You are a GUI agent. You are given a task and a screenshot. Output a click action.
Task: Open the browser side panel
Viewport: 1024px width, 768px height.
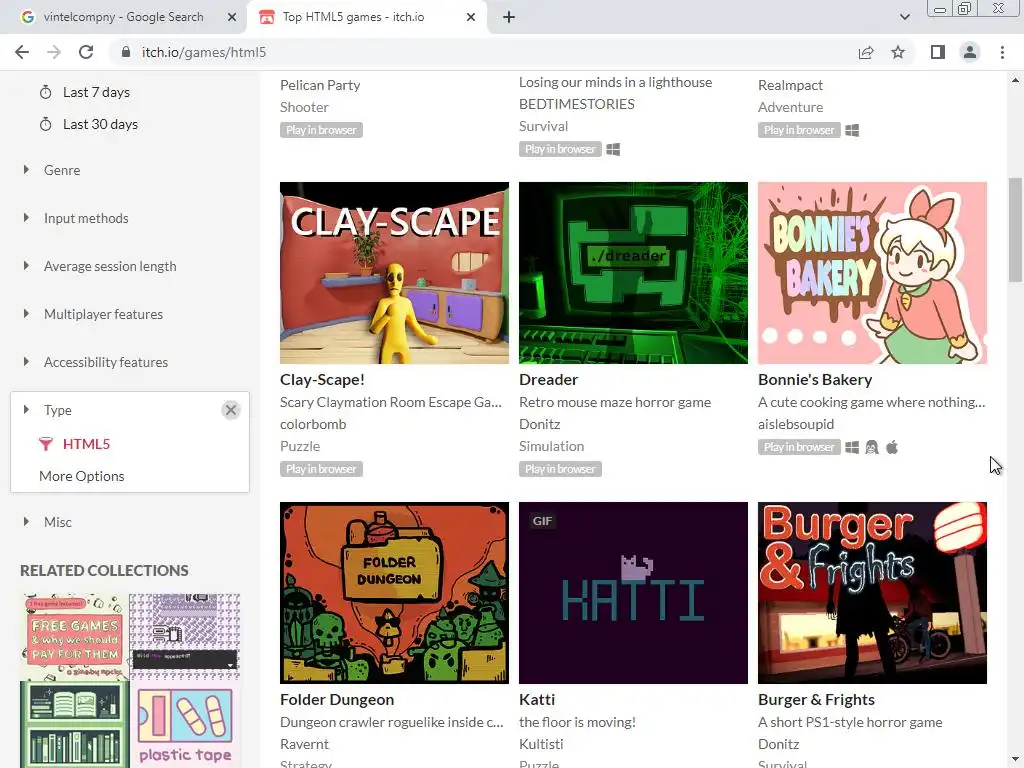coord(938,52)
